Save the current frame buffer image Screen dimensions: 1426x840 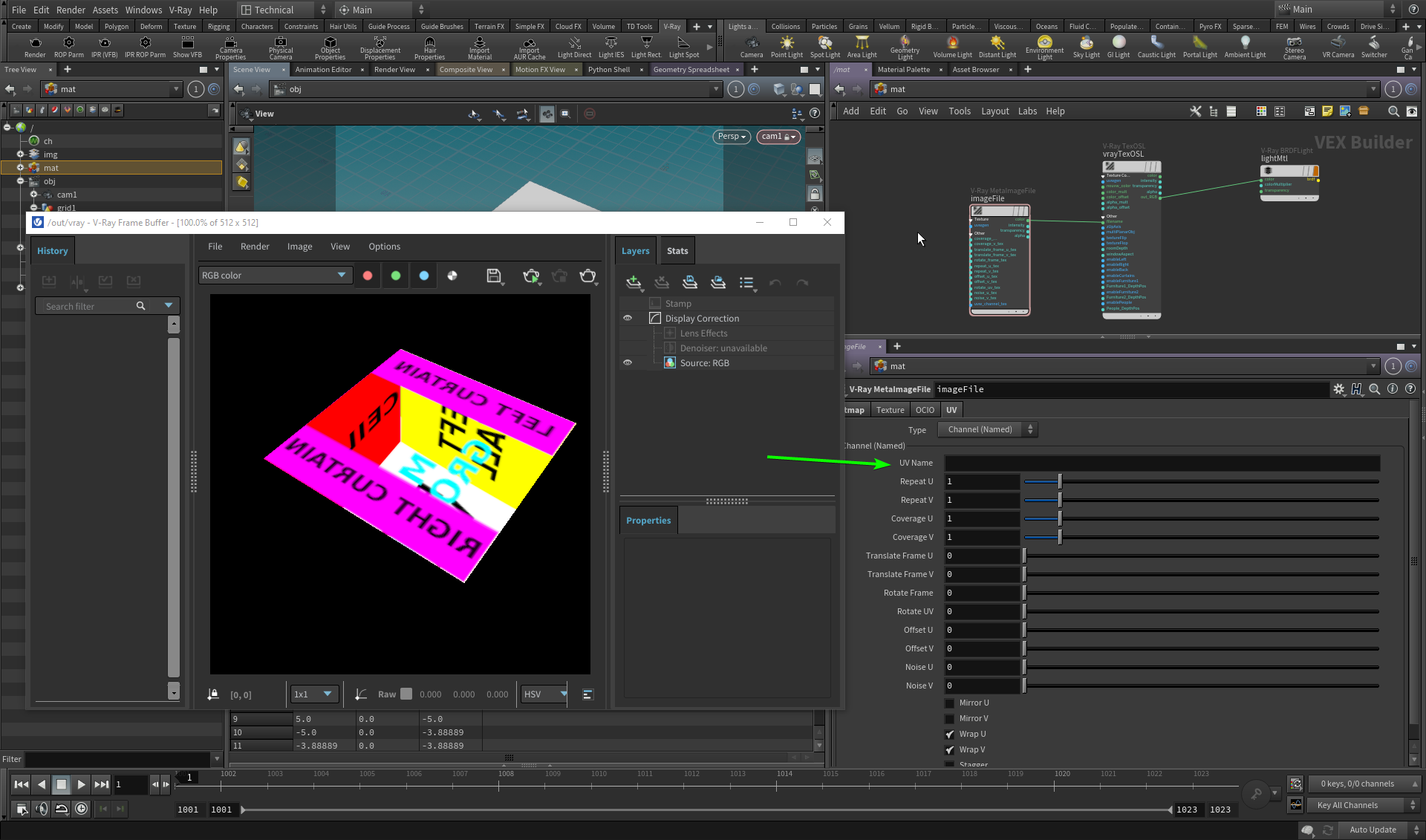(x=494, y=276)
